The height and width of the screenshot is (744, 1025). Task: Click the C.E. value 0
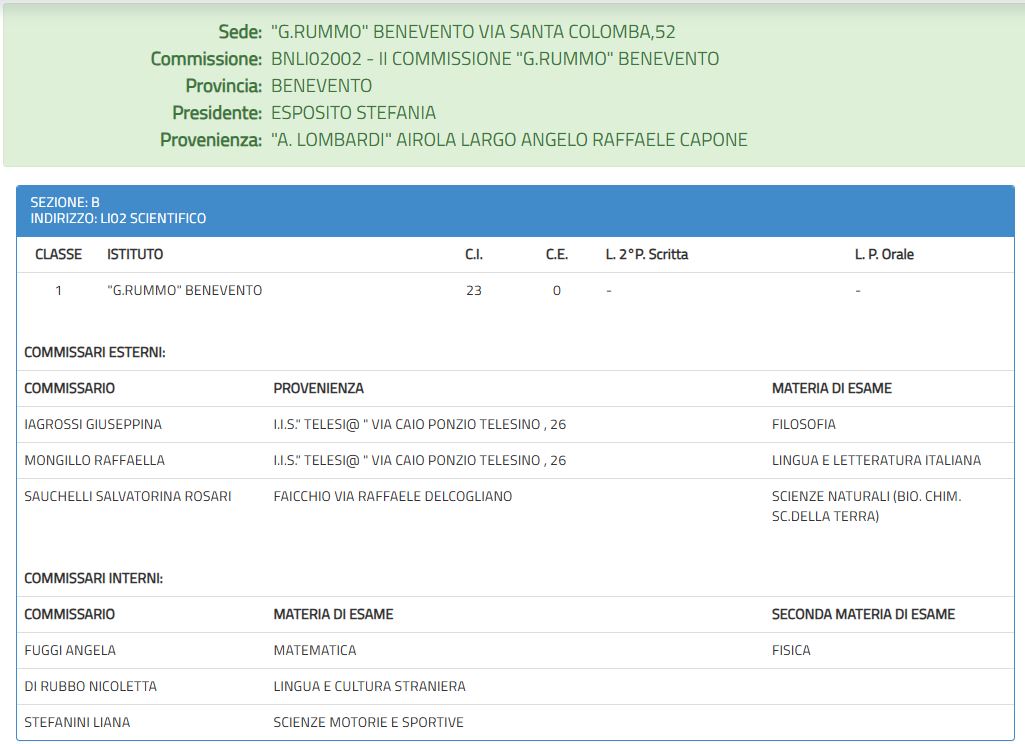[x=557, y=290]
